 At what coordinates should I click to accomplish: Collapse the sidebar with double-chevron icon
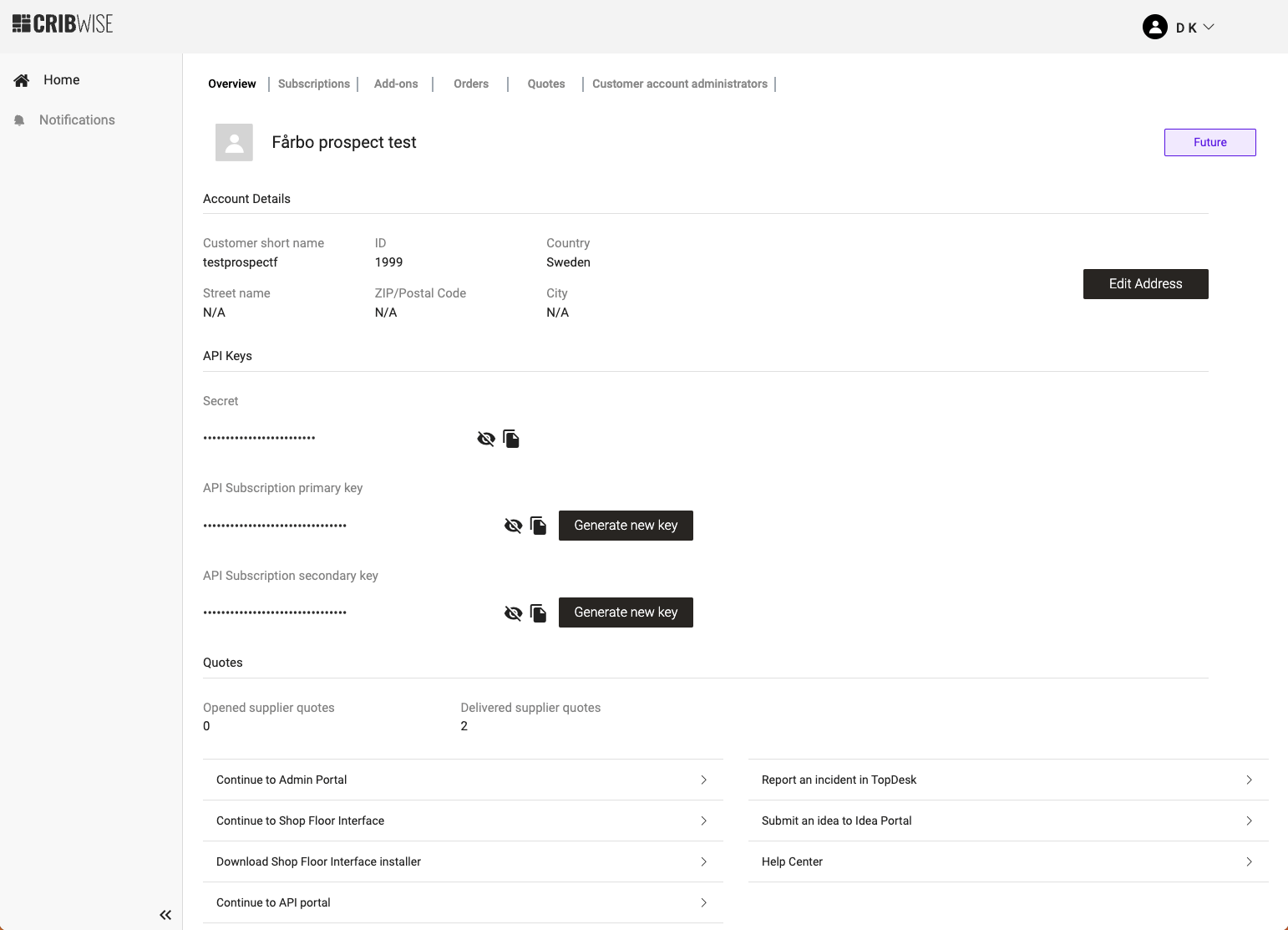coord(165,915)
